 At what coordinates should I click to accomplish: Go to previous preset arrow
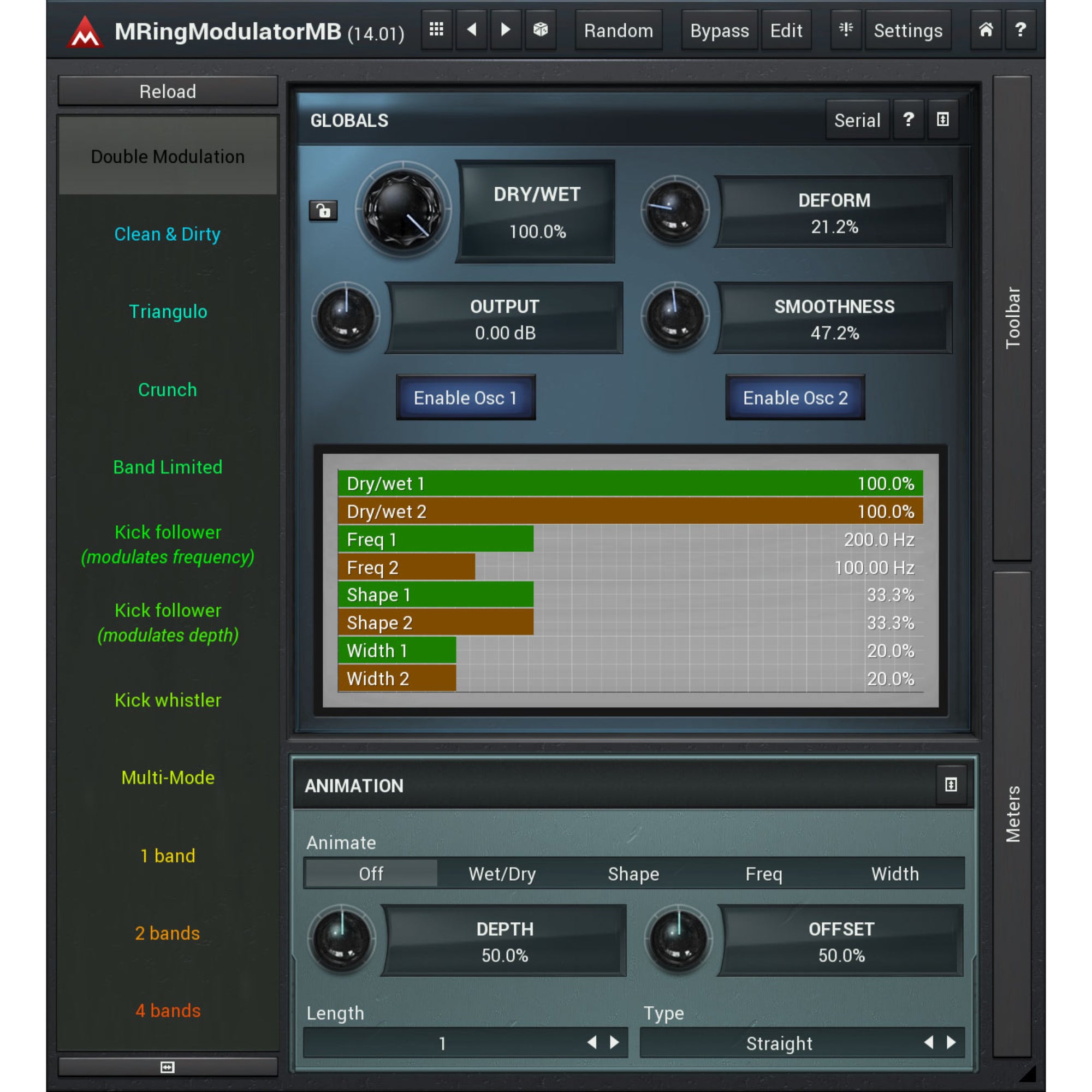pos(471,30)
